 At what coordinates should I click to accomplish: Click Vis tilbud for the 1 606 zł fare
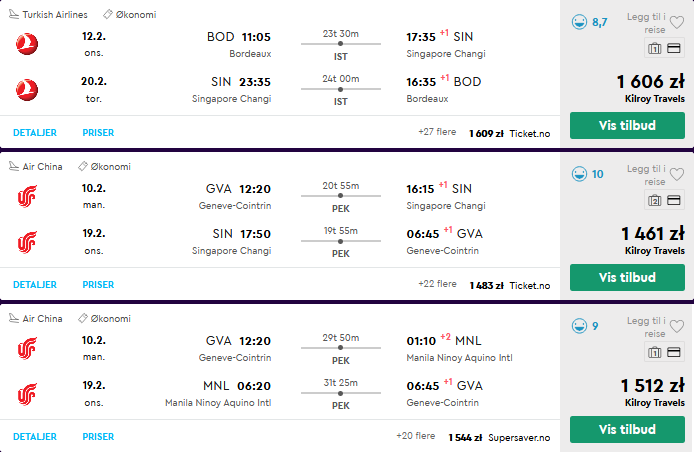click(x=627, y=125)
